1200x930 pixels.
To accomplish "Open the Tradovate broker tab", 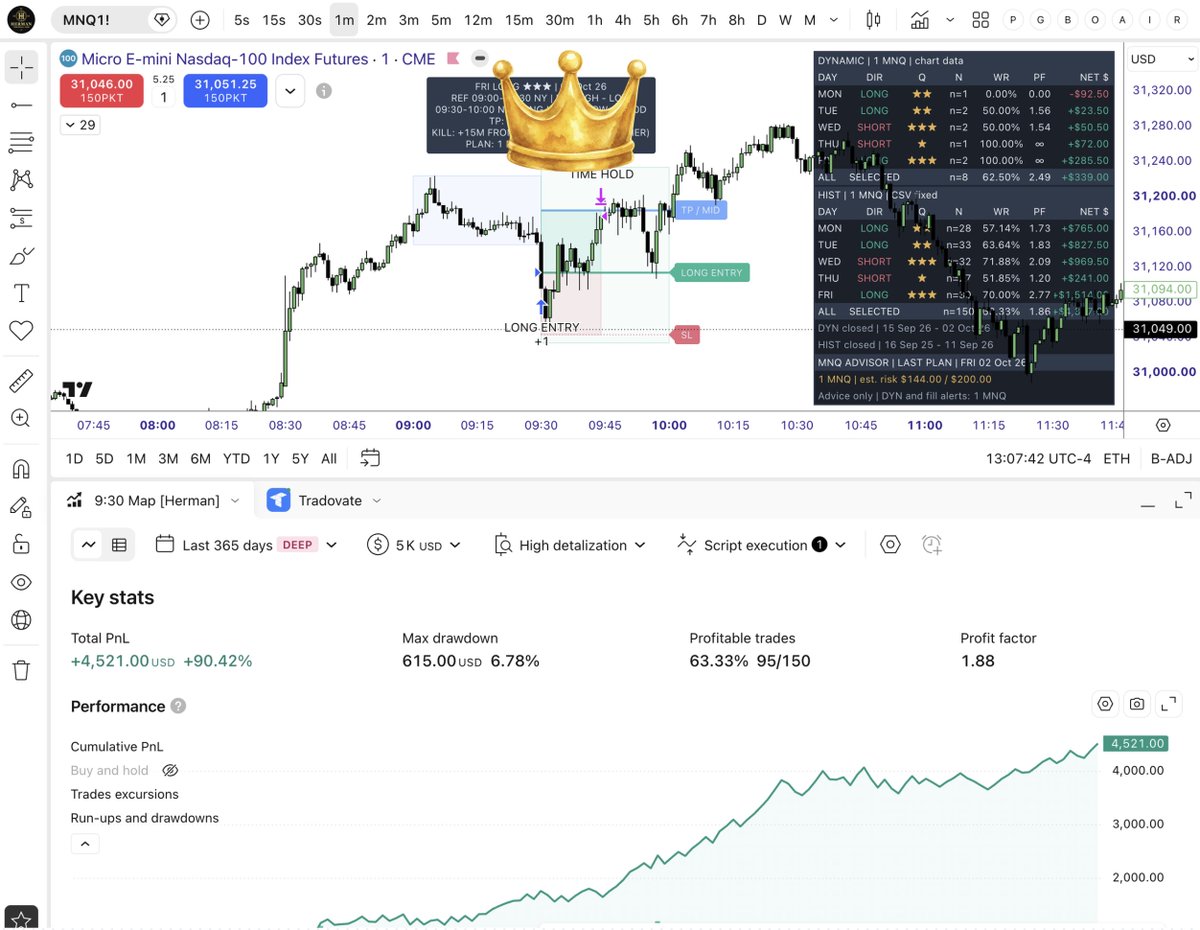I will coord(326,500).
